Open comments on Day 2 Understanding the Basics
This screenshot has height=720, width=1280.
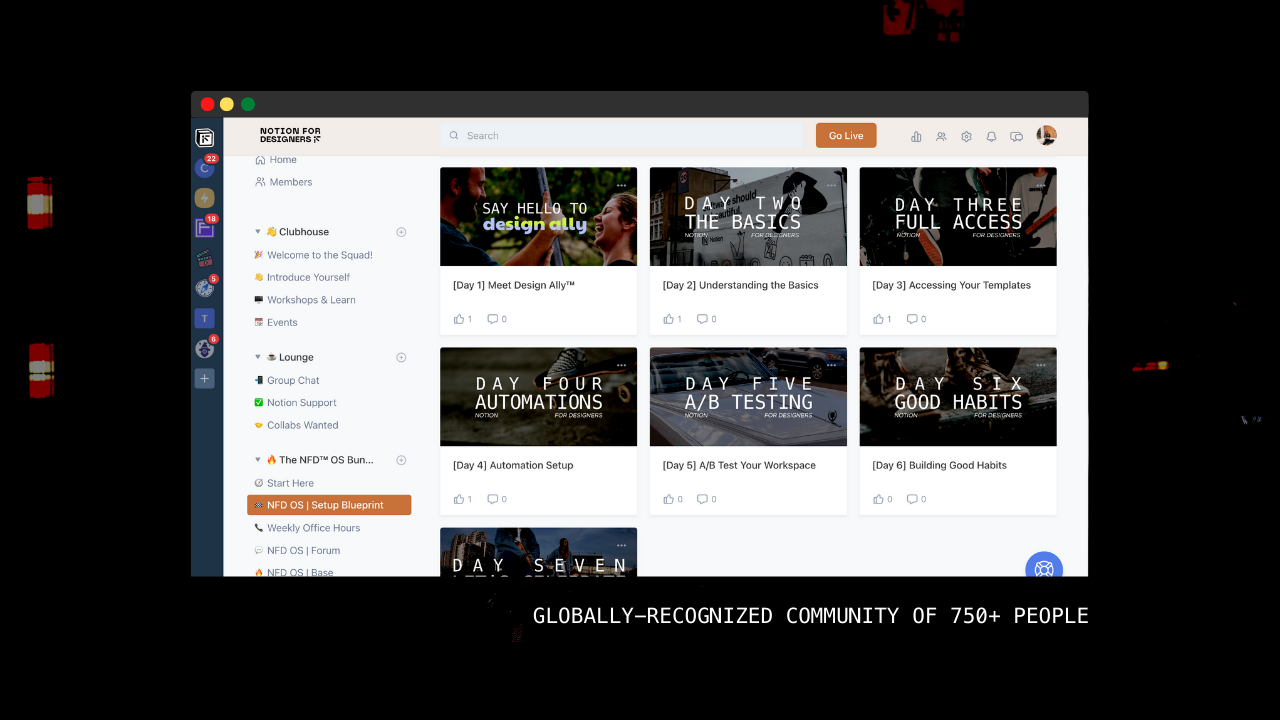(x=703, y=319)
